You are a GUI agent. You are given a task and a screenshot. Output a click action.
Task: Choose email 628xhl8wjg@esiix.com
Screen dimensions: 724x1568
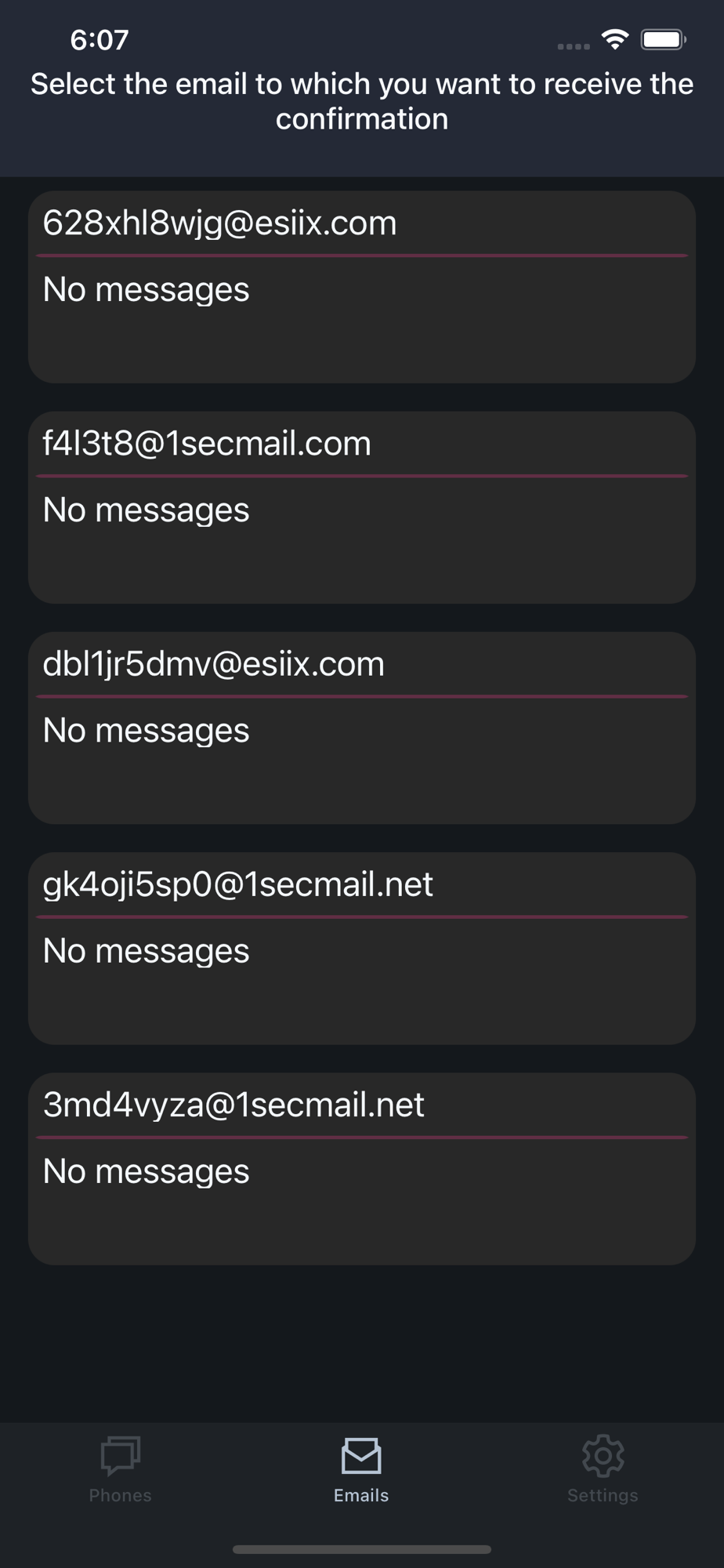coord(220,223)
